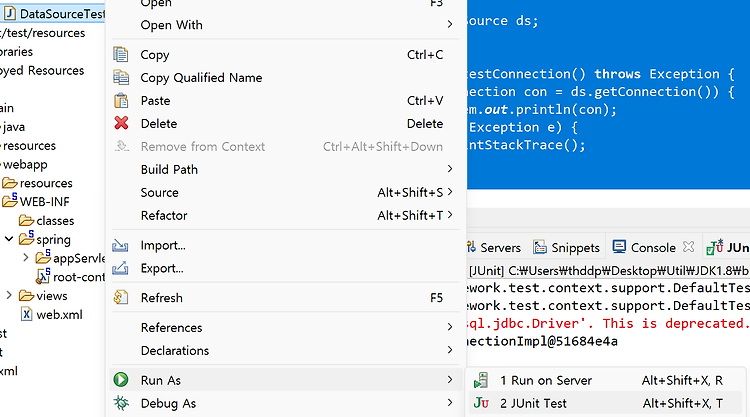Close the Console view tab
Viewport: 750px width, 417px height.
pos(688,247)
